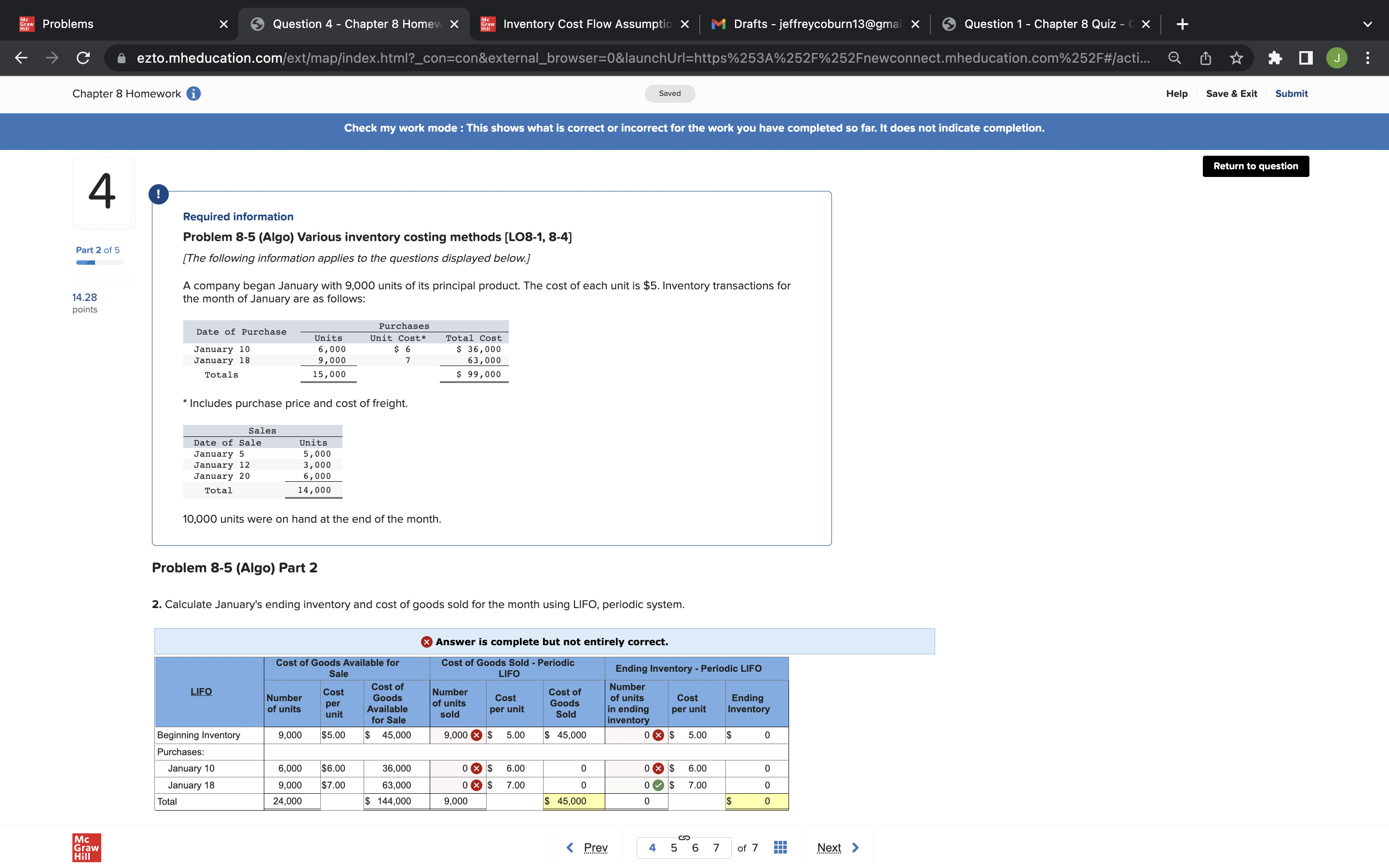Click the Return to question button

click(1255, 166)
